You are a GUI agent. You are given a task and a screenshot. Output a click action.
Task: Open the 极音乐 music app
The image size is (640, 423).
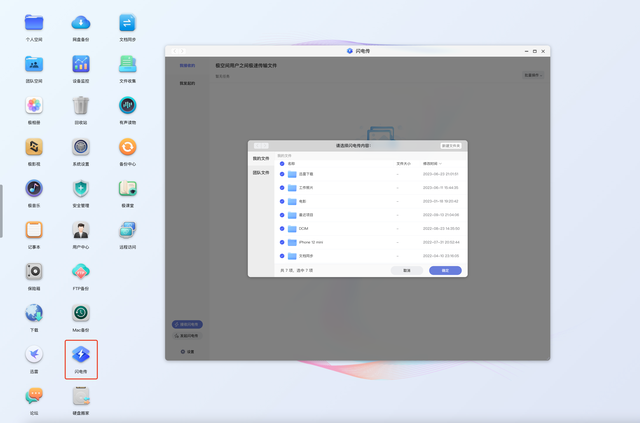point(34,189)
